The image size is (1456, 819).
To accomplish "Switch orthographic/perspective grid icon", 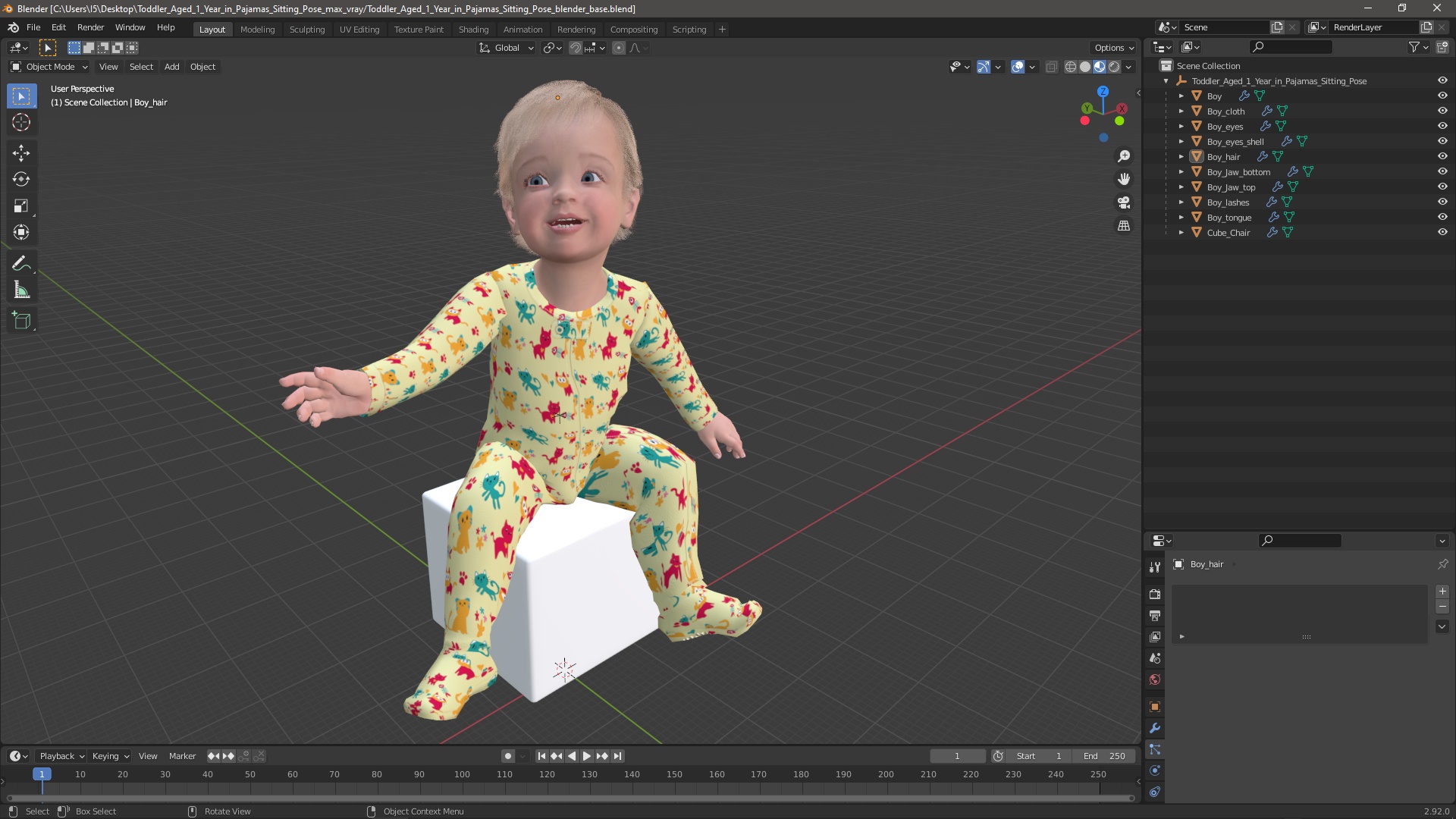I will click(1124, 226).
